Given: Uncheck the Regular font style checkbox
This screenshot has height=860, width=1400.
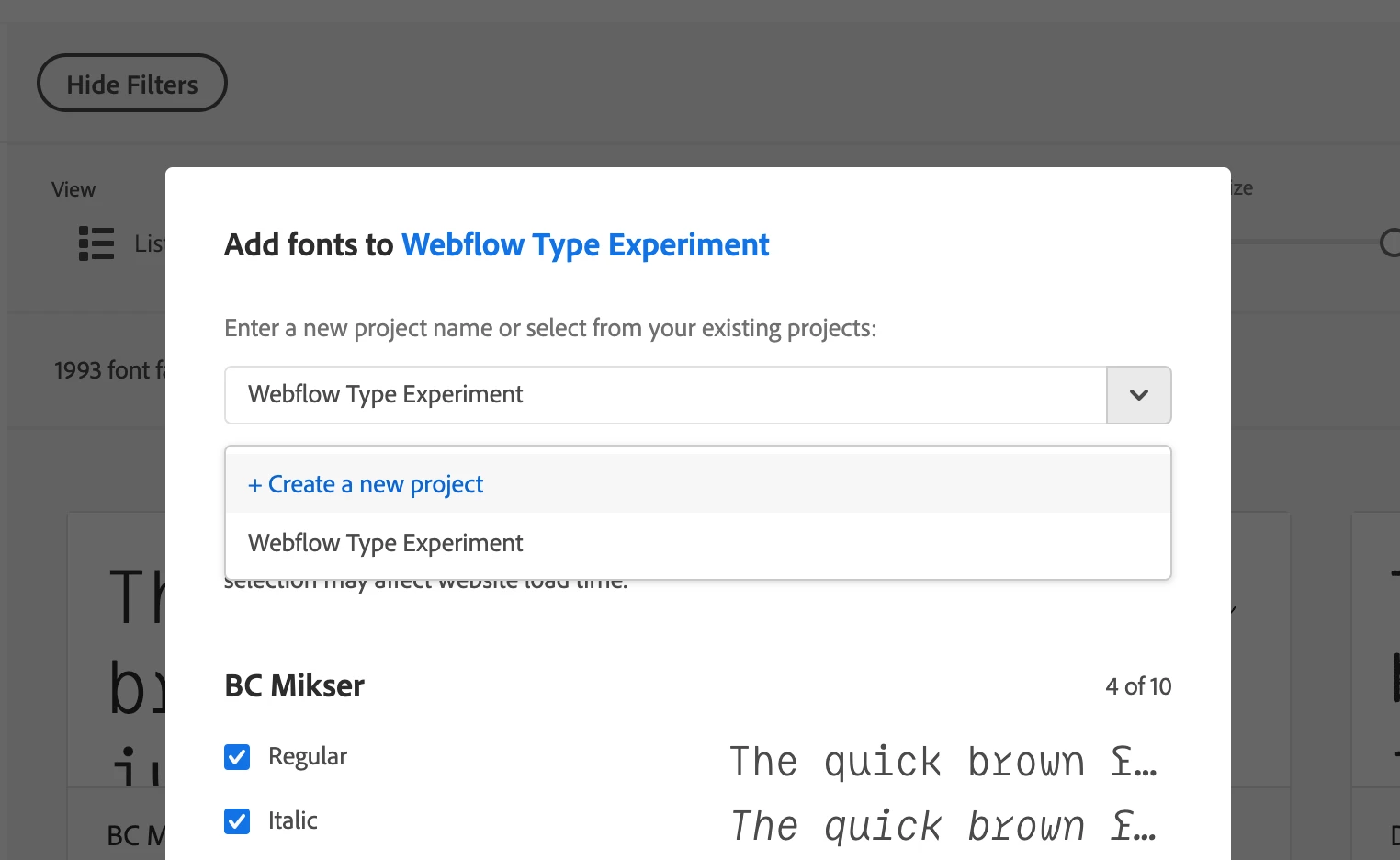Looking at the screenshot, I should (237, 757).
